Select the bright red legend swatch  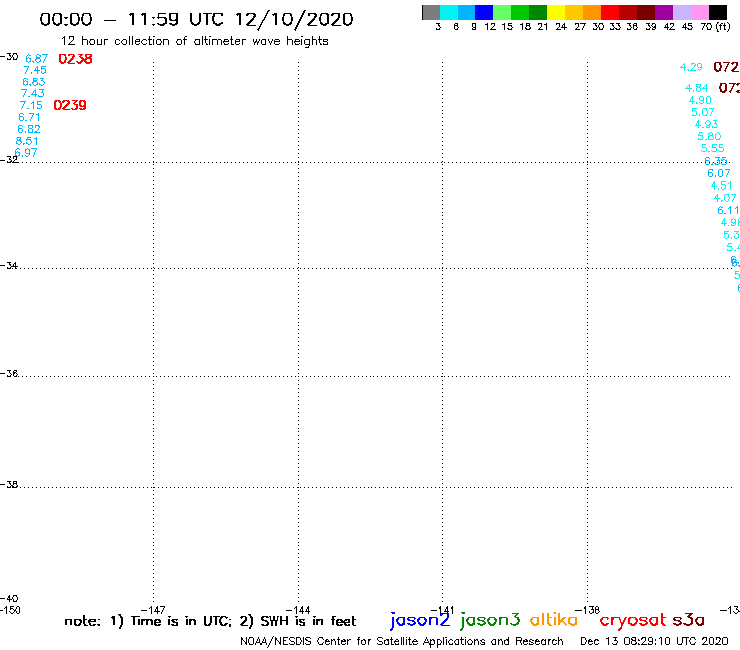(610, 12)
